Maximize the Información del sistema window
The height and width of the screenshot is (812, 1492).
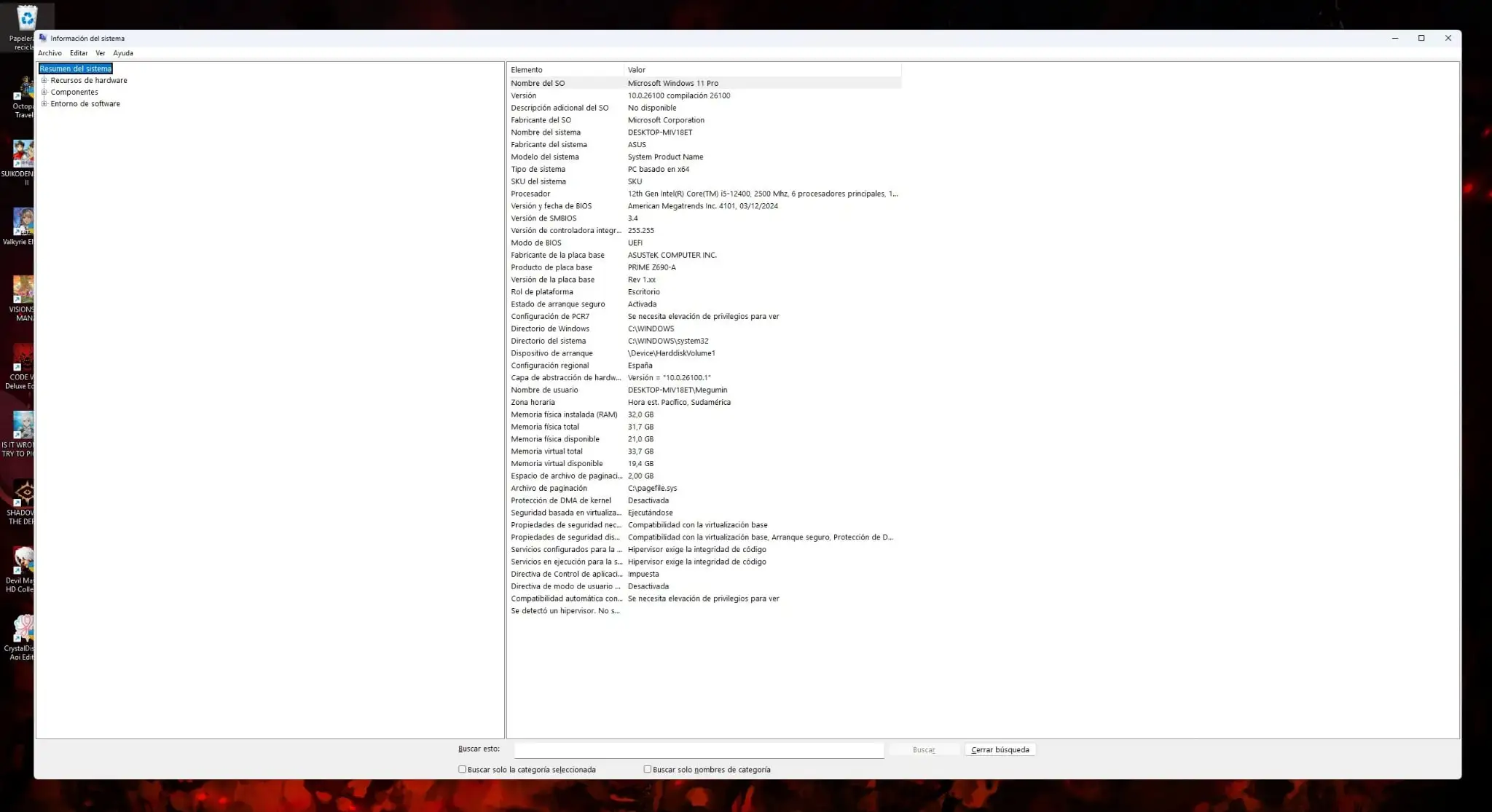pos(1421,38)
